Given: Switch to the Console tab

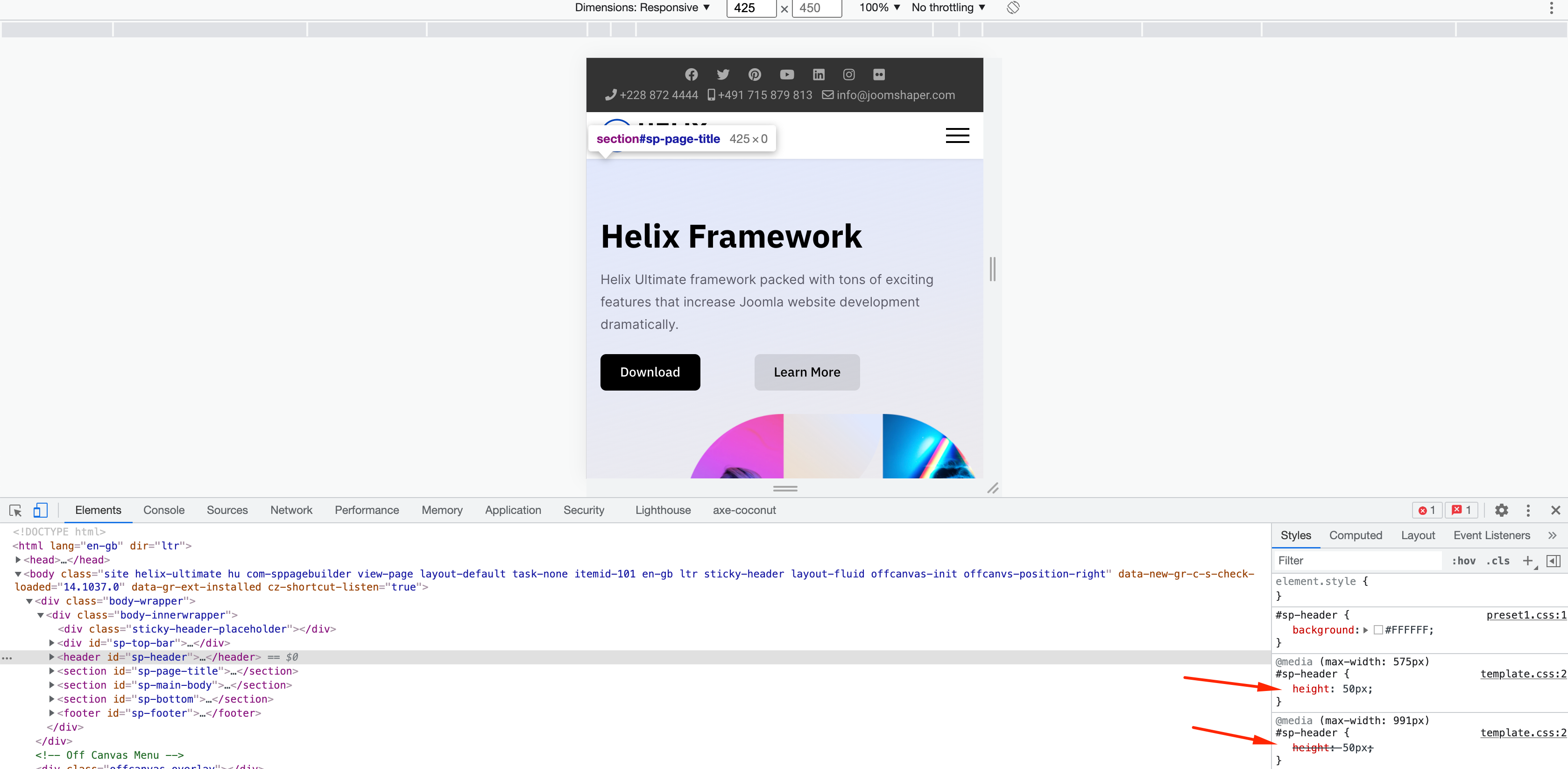Looking at the screenshot, I should [x=163, y=510].
